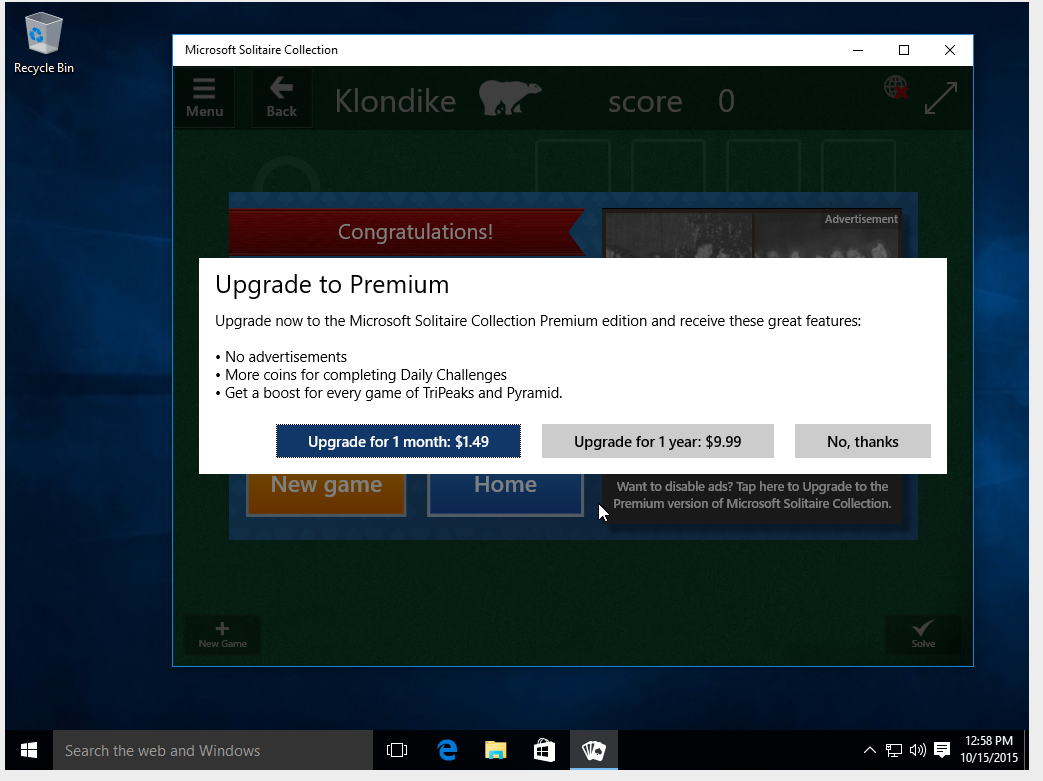Image resolution: width=1043 pixels, height=781 pixels.
Task: Click the offline globe status icon
Action: [896, 87]
